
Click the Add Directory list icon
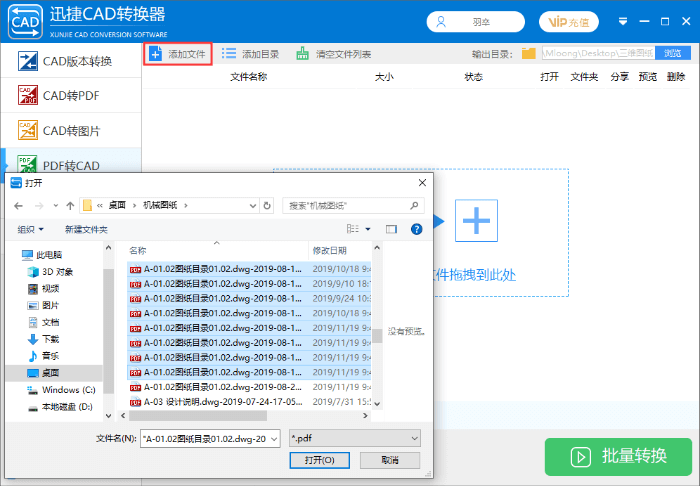tap(229, 54)
